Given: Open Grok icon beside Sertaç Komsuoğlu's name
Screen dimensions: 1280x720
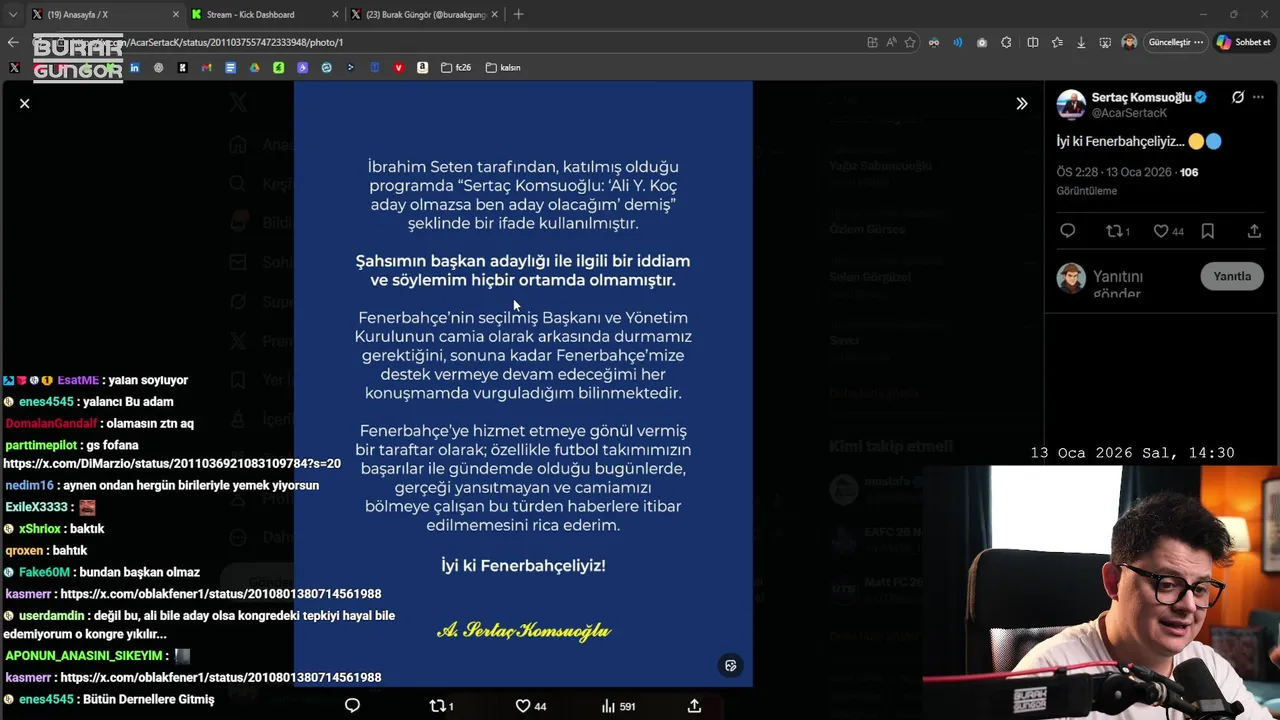Looking at the screenshot, I should pos(1238,97).
